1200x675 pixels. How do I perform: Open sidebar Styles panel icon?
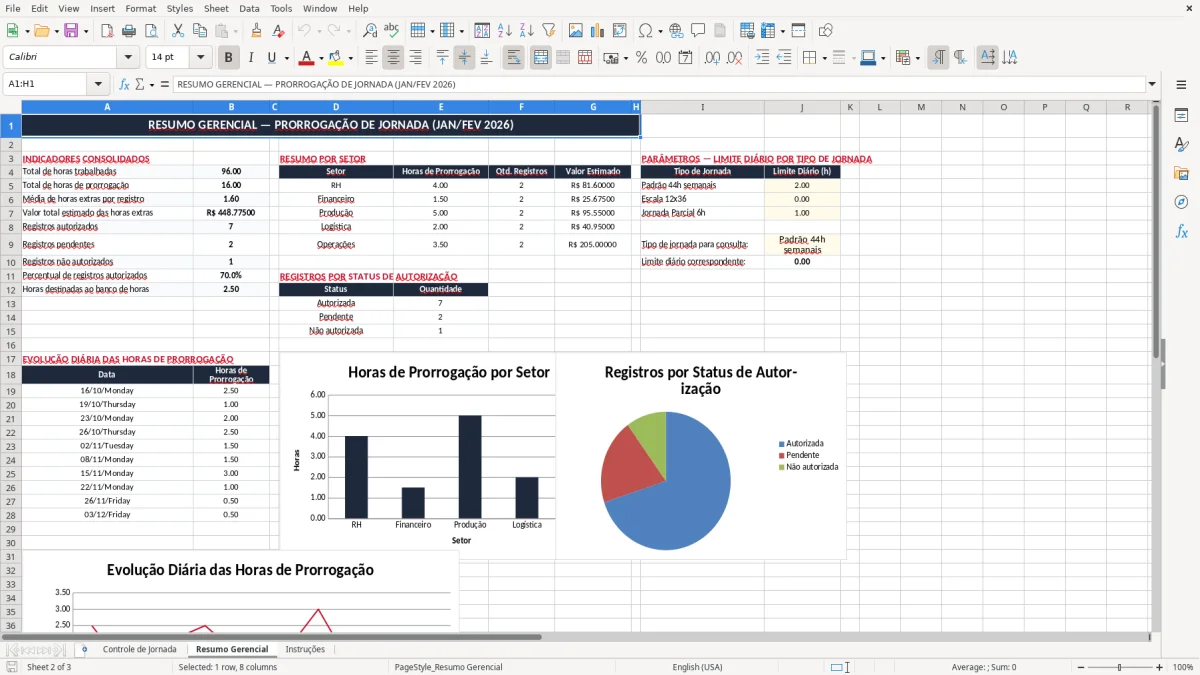(1181, 144)
